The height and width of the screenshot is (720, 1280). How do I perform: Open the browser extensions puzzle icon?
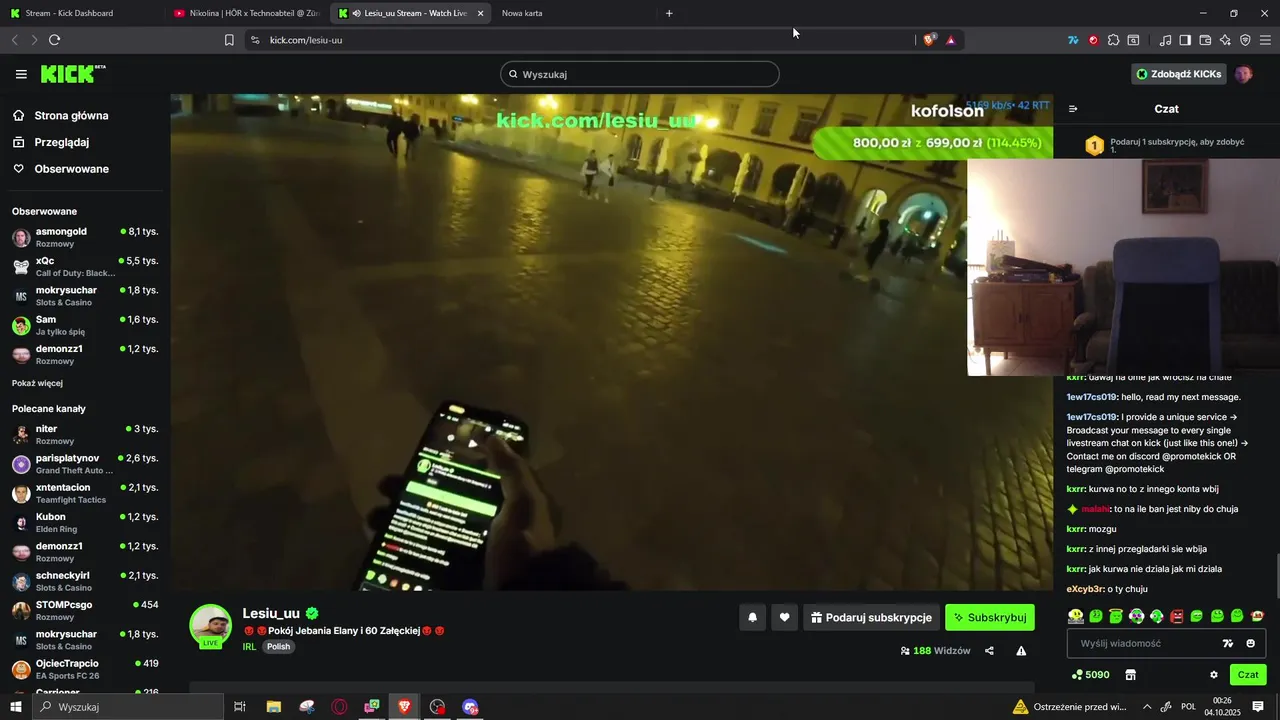[1113, 40]
